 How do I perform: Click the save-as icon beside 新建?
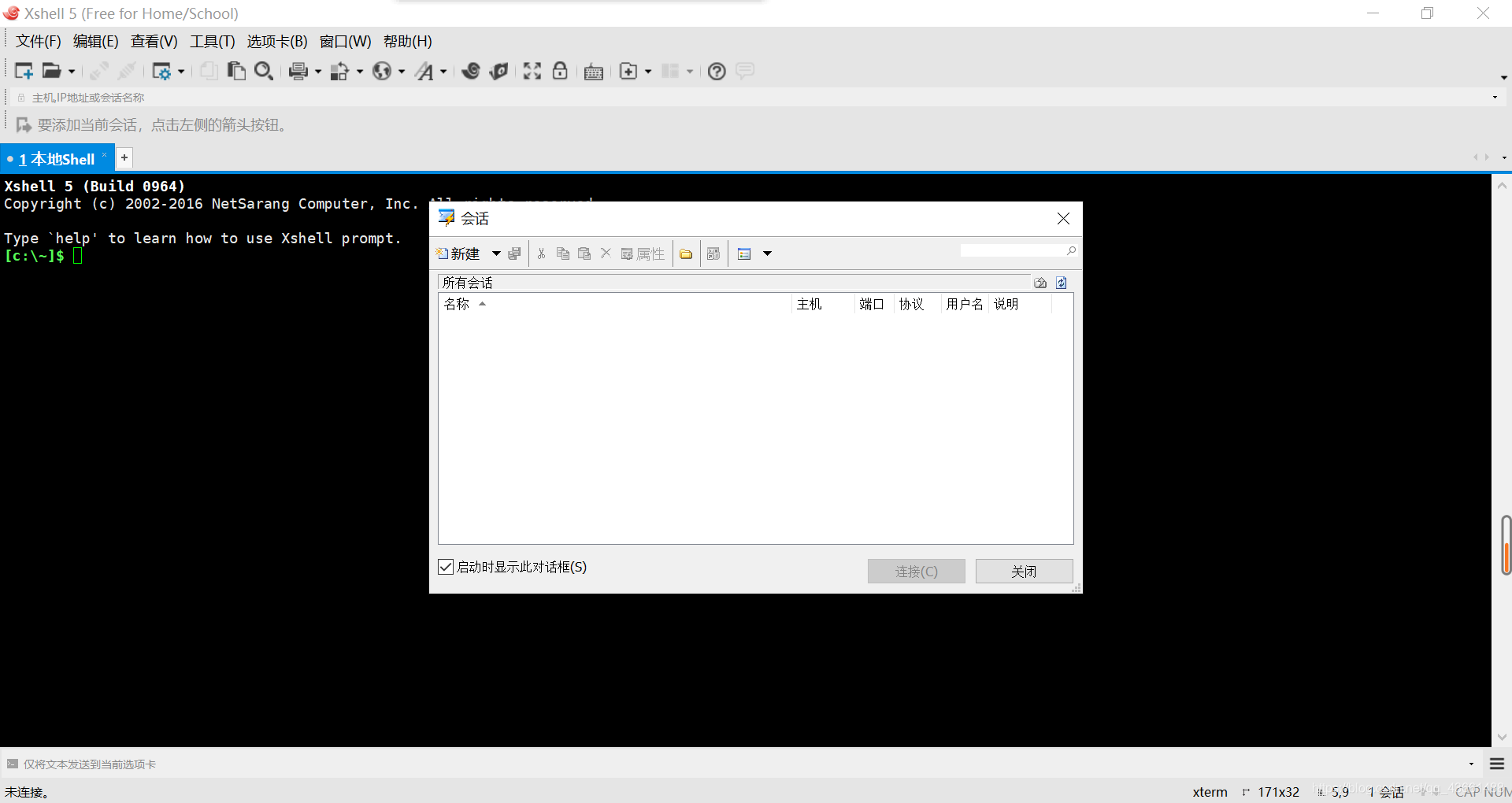point(514,253)
